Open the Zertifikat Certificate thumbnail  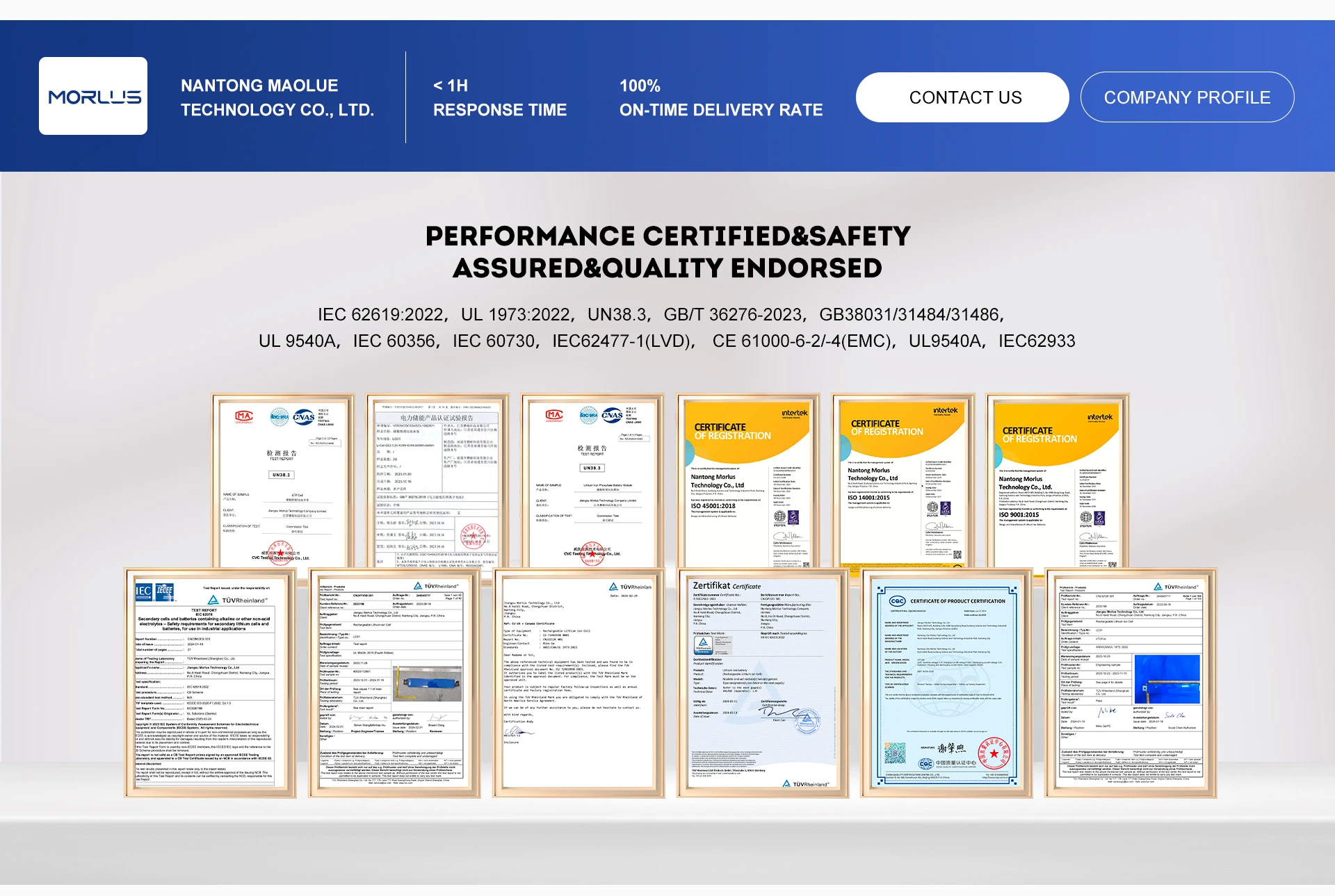763,683
